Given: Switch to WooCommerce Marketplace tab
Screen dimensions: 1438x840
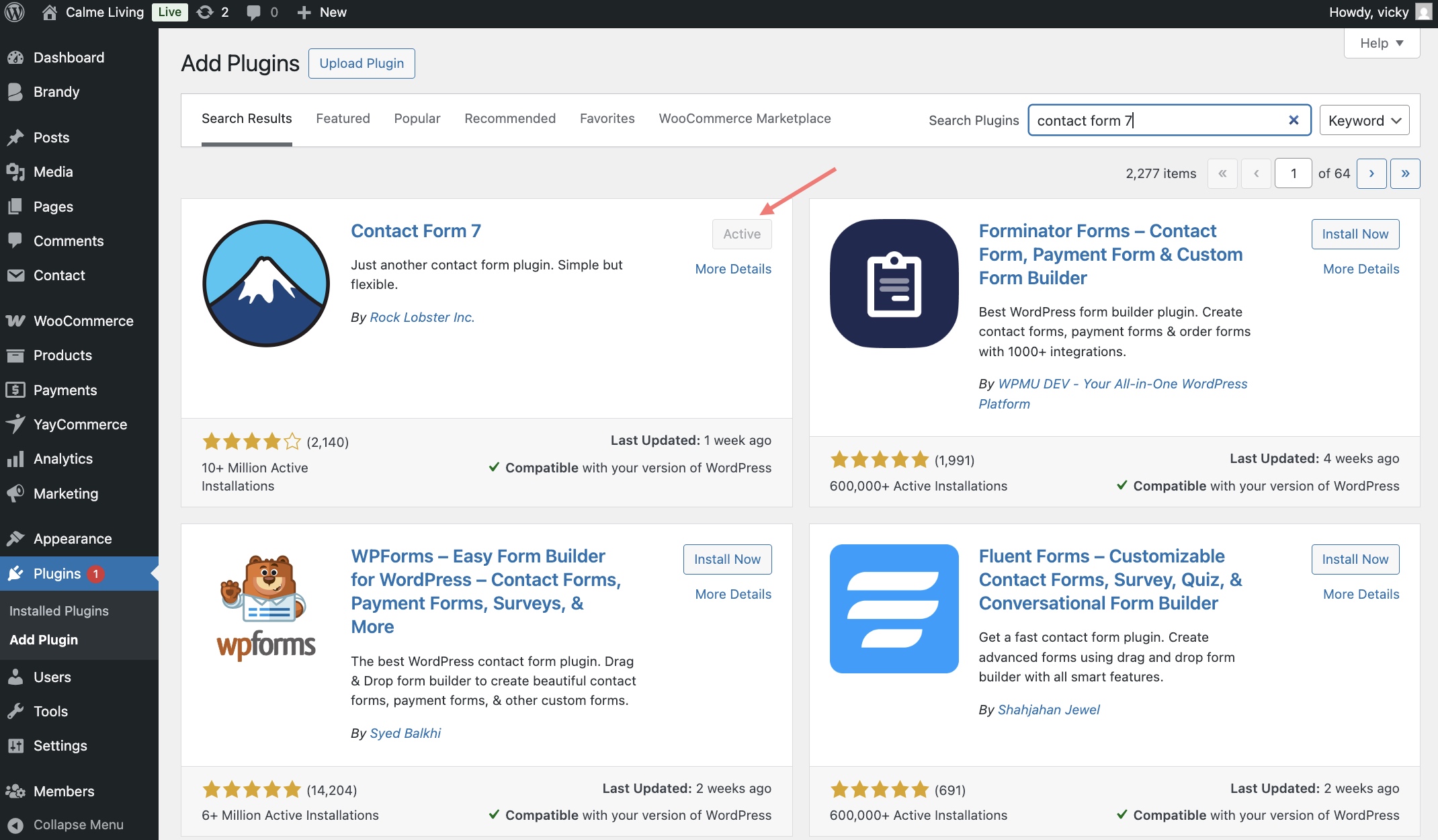Looking at the screenshot, I should pyautogui.click(x=745, y=118).
